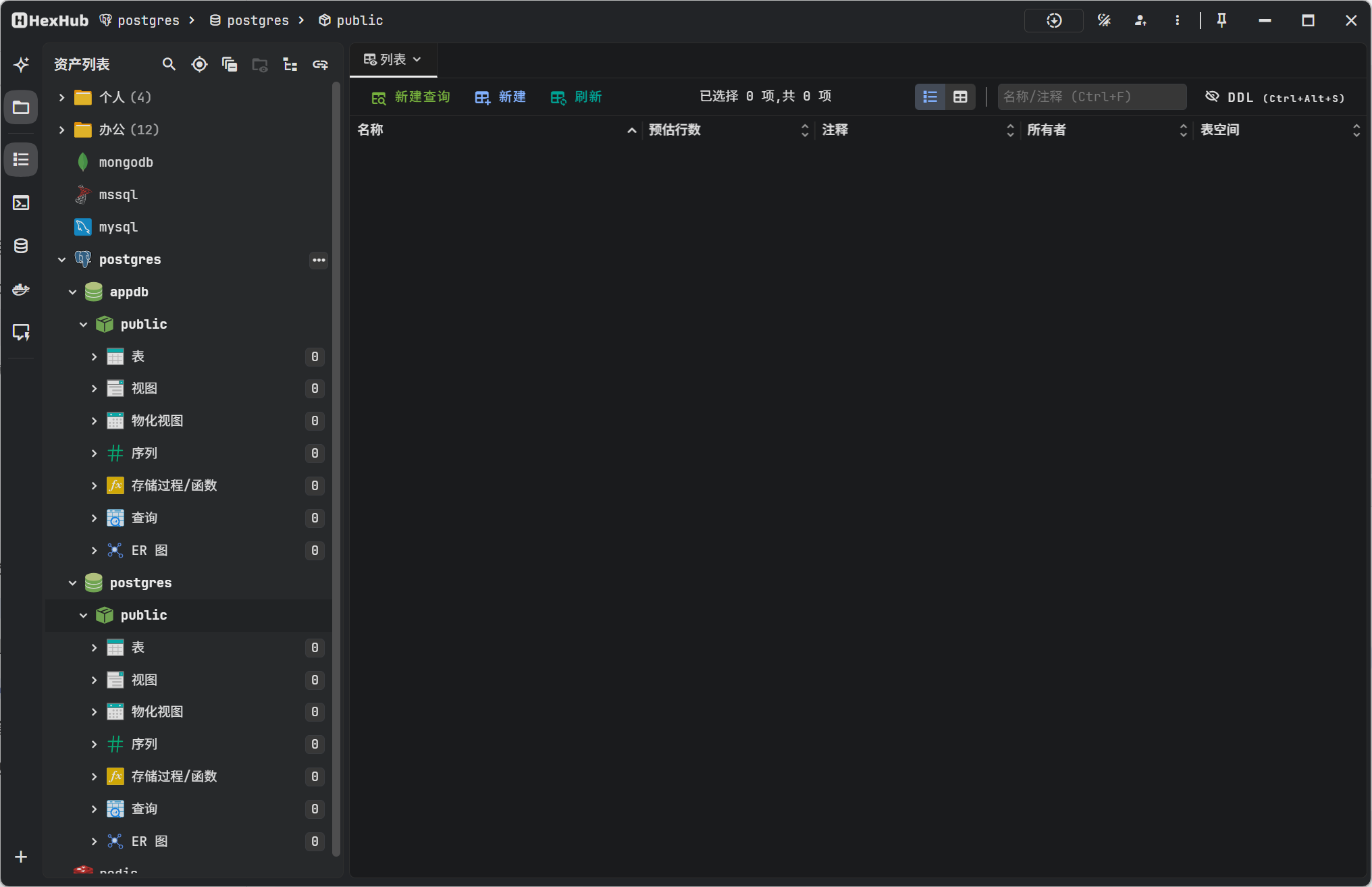The image size is (1372, 887).
Task: Click the tree structure icon in asset toolbar
Action: pyautogui.click(x=290, y=64)
